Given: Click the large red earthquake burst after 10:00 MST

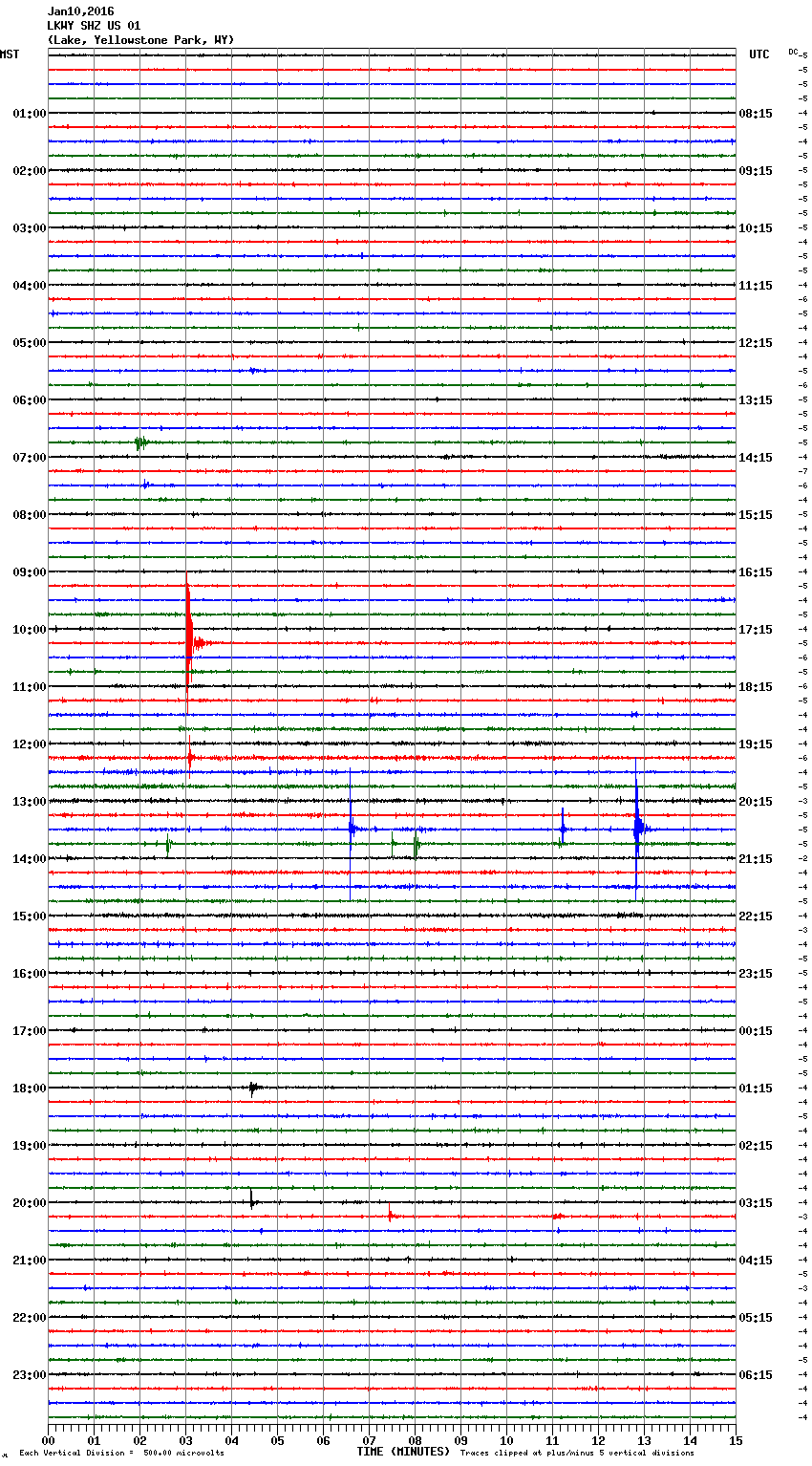Looking at the screenshot, I should 189,643.
